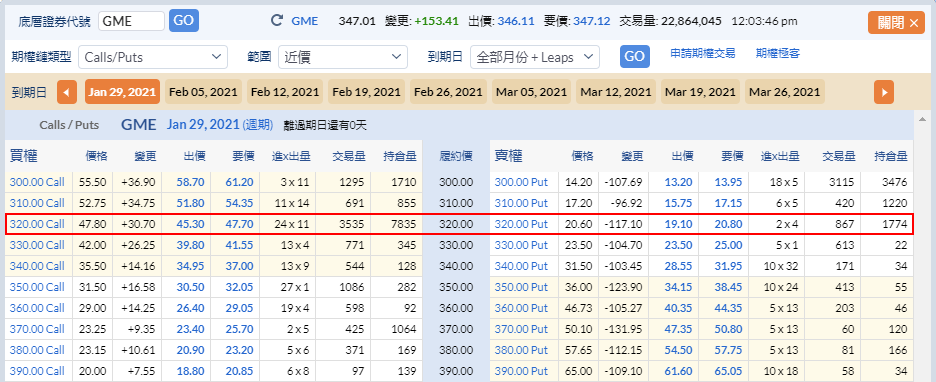Viewport: 936px width, 382px height.
Task: Open the 300.00 Put option
Action: coord(521,182)
